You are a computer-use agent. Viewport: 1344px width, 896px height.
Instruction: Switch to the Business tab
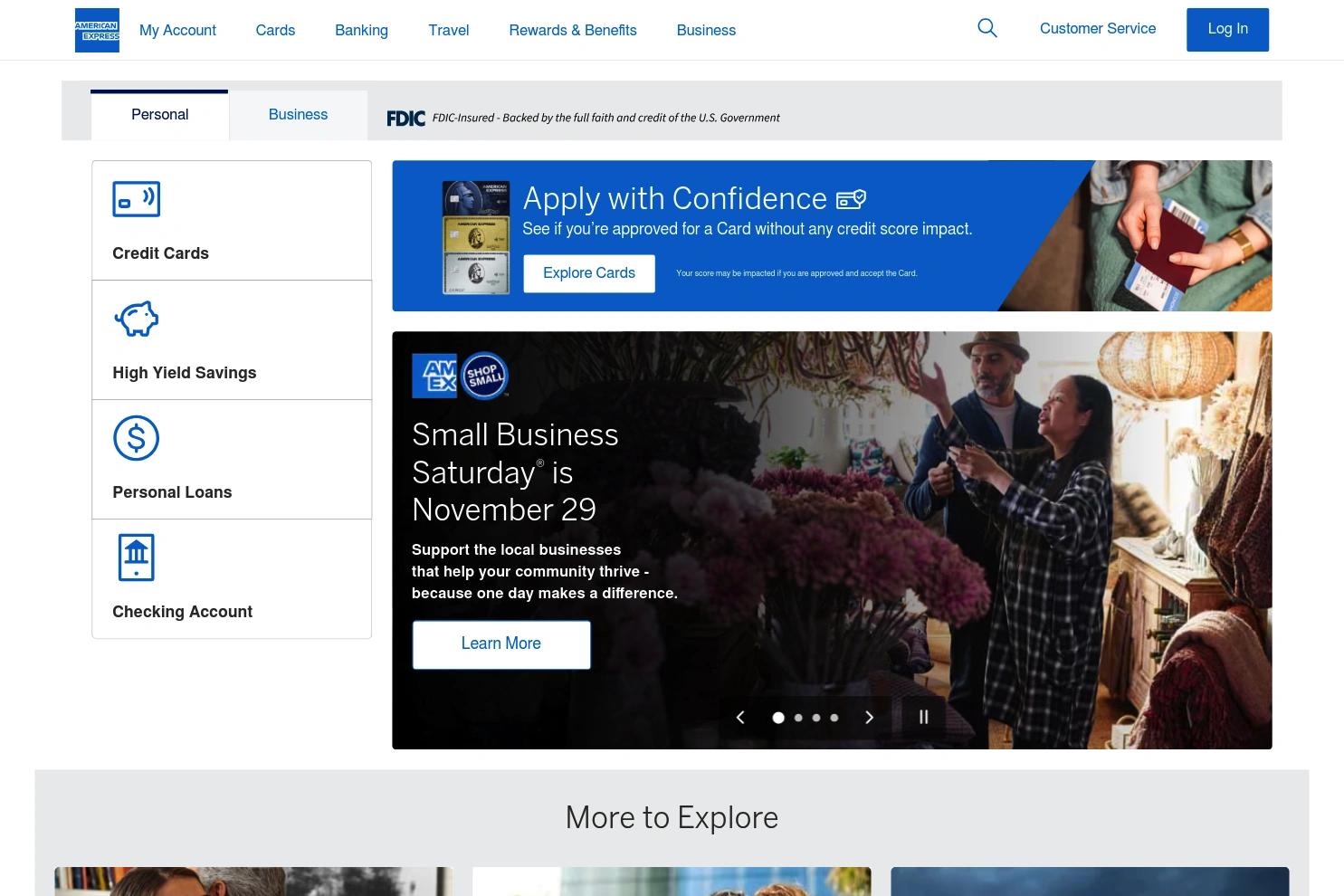tap(299, 115)
